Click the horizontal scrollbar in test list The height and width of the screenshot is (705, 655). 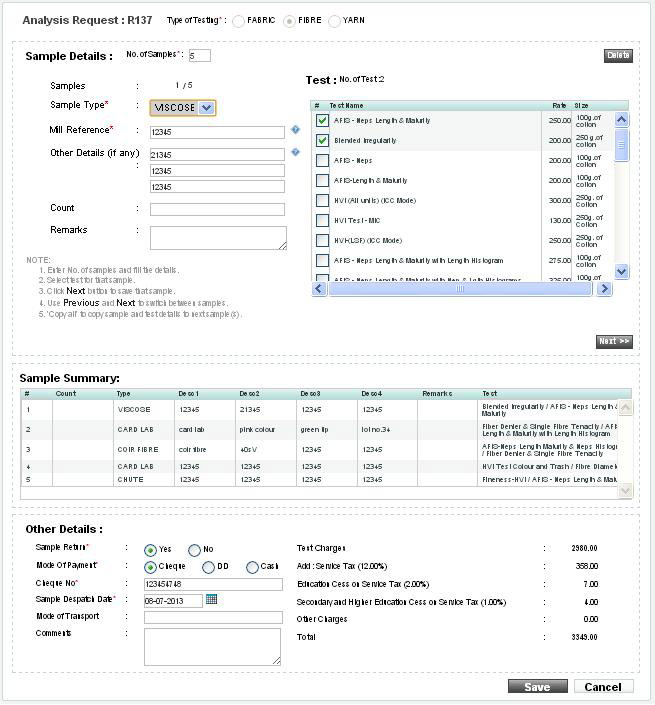coord(460,289)
